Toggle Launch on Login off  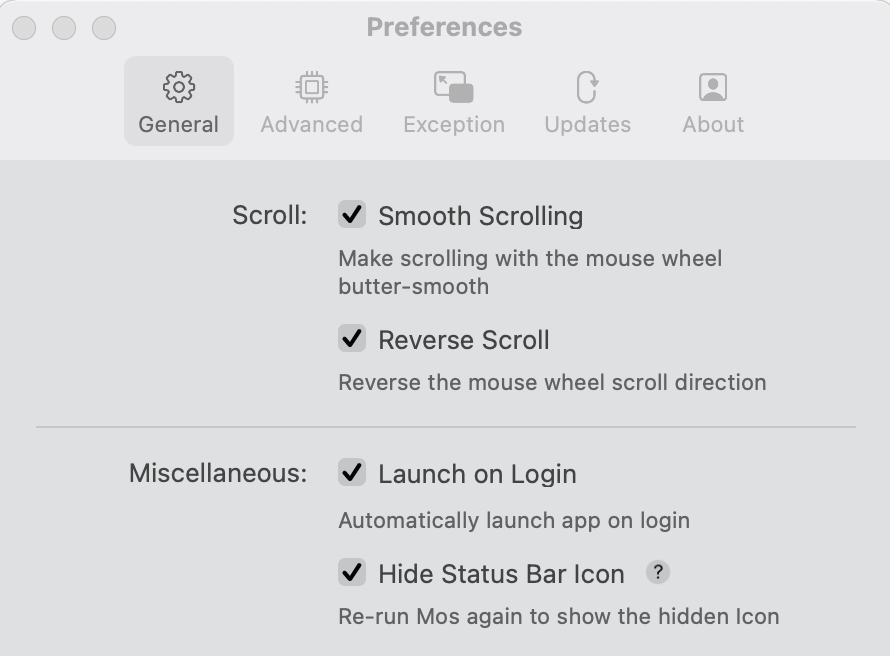351,473
